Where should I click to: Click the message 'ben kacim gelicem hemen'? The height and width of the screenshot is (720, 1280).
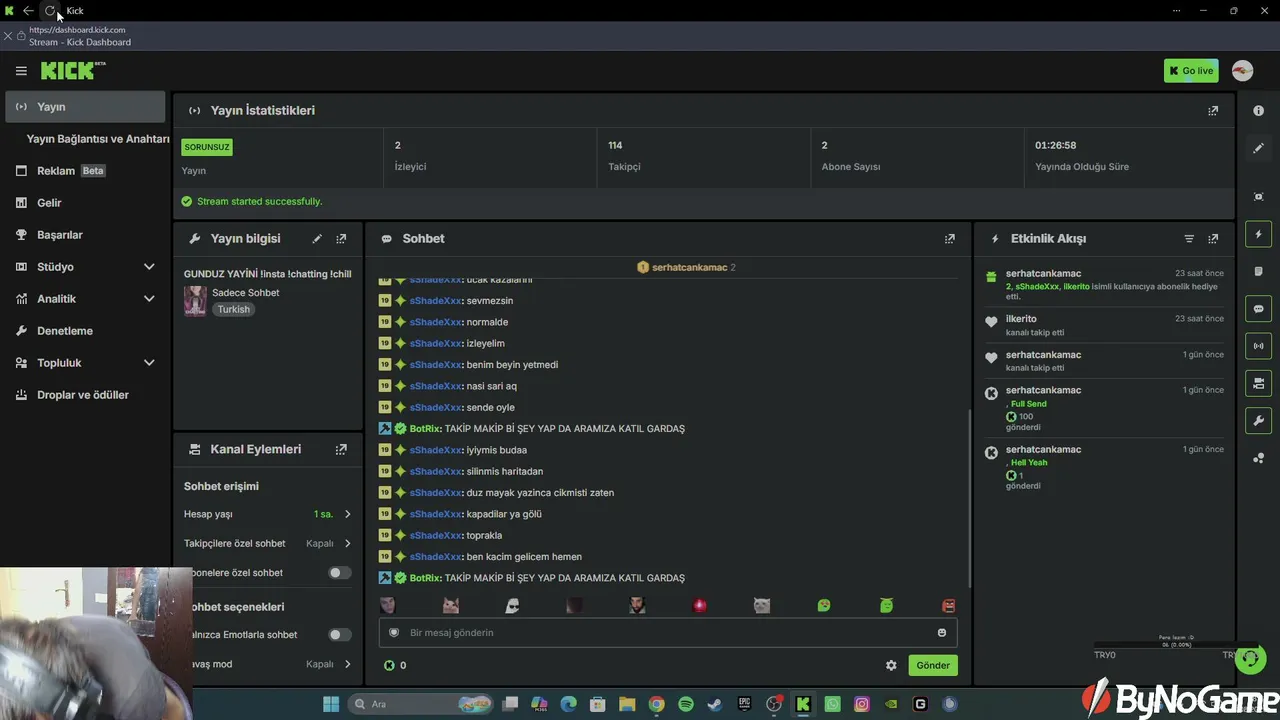pos(524,557)
